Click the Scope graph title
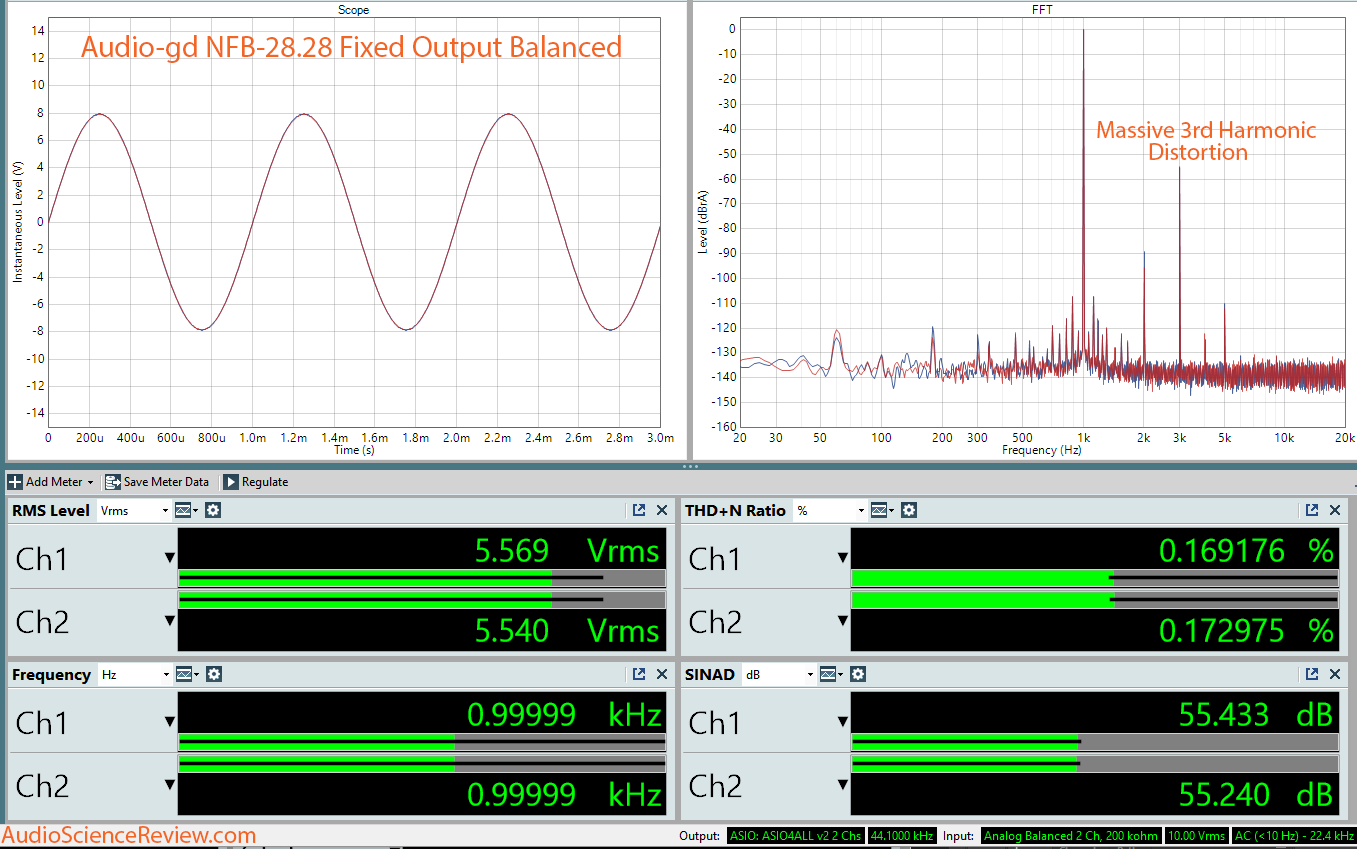 click(353, 9)
